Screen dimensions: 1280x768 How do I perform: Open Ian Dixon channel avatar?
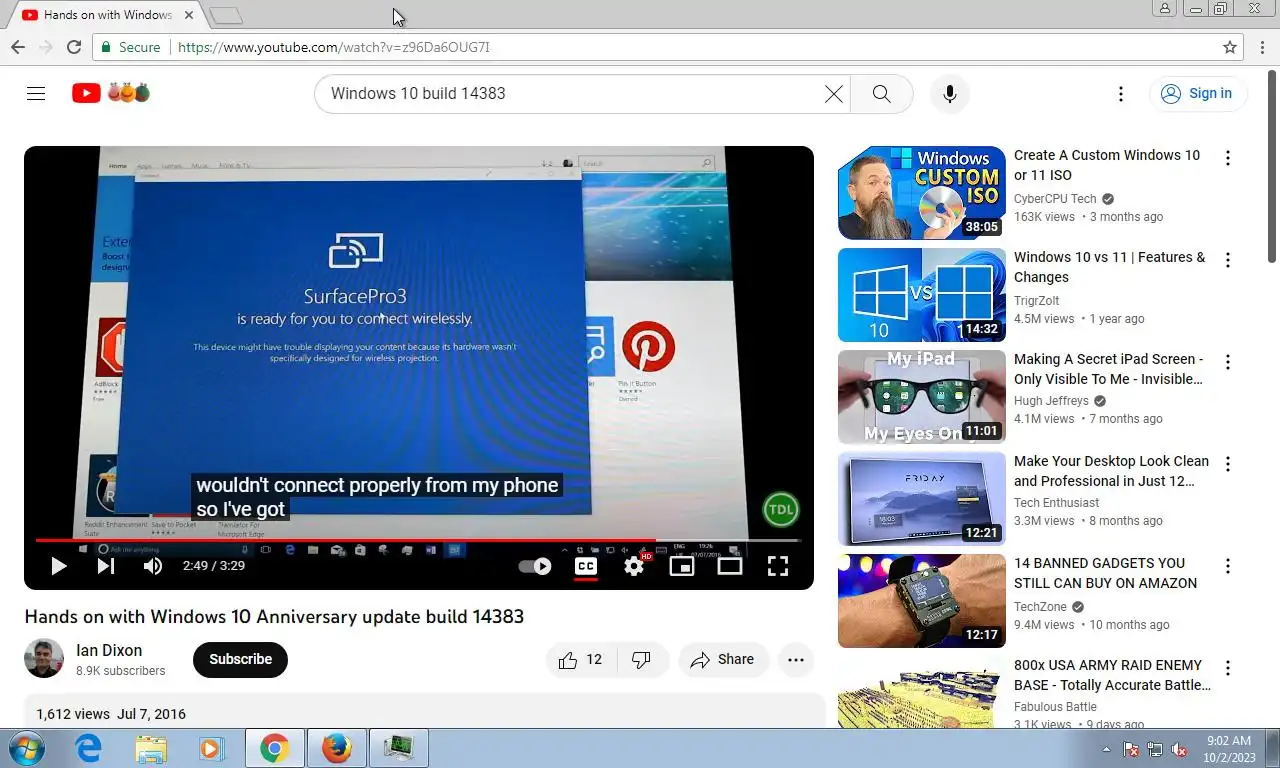click(x=44, y=659)
